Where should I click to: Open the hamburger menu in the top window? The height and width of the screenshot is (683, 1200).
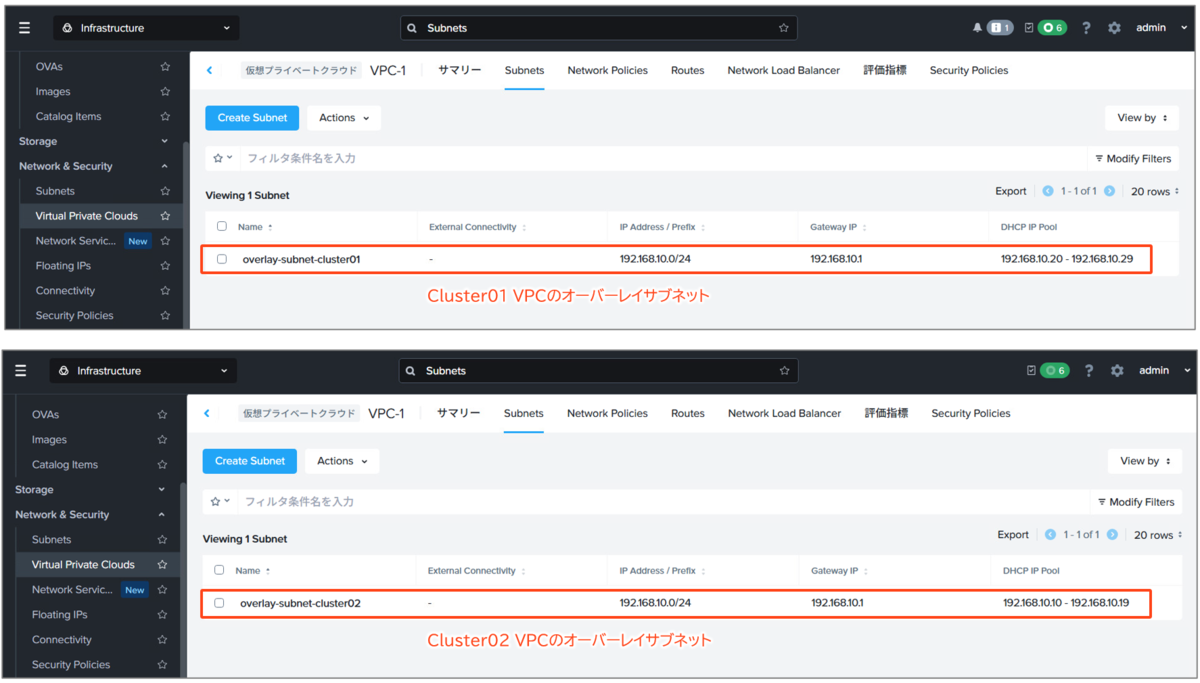24,28
